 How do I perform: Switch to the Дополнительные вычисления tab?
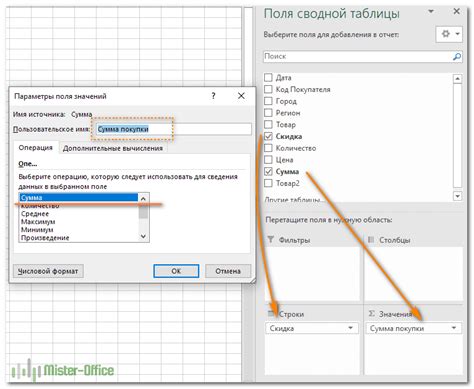pyautogui.click(x=113, y=149)
